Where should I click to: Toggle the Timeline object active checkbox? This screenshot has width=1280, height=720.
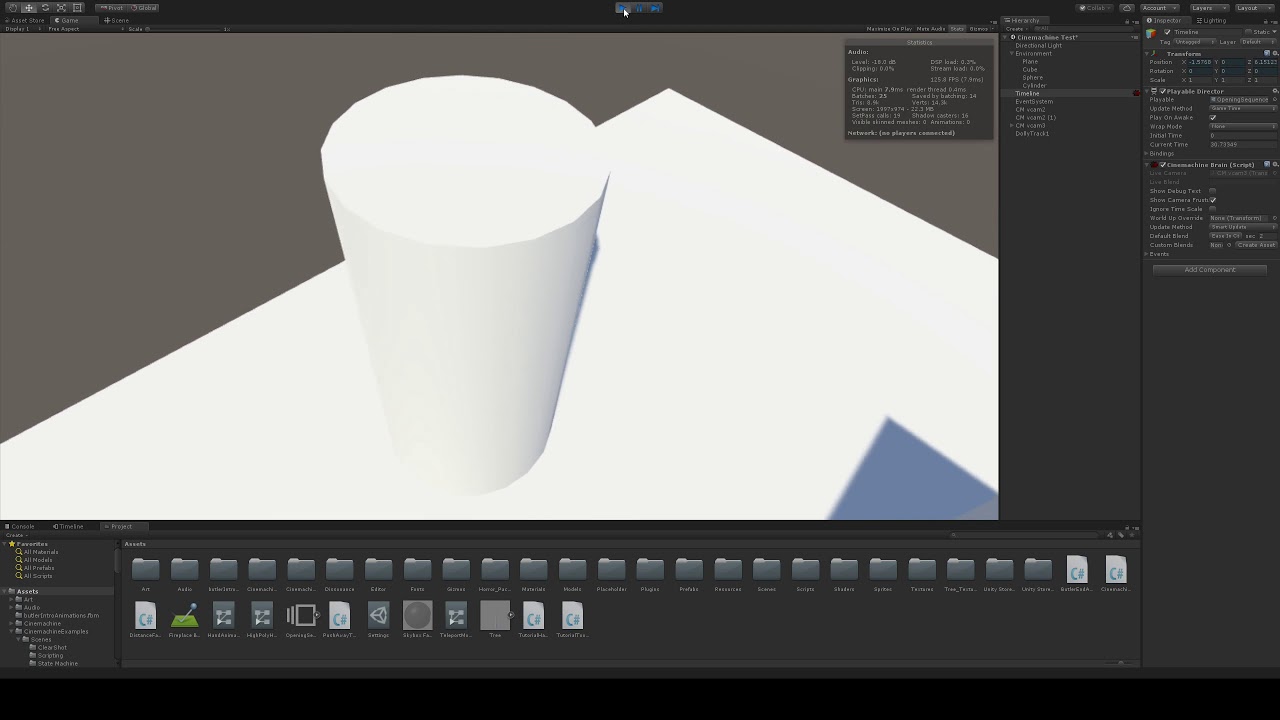(x=1167, y=32)
